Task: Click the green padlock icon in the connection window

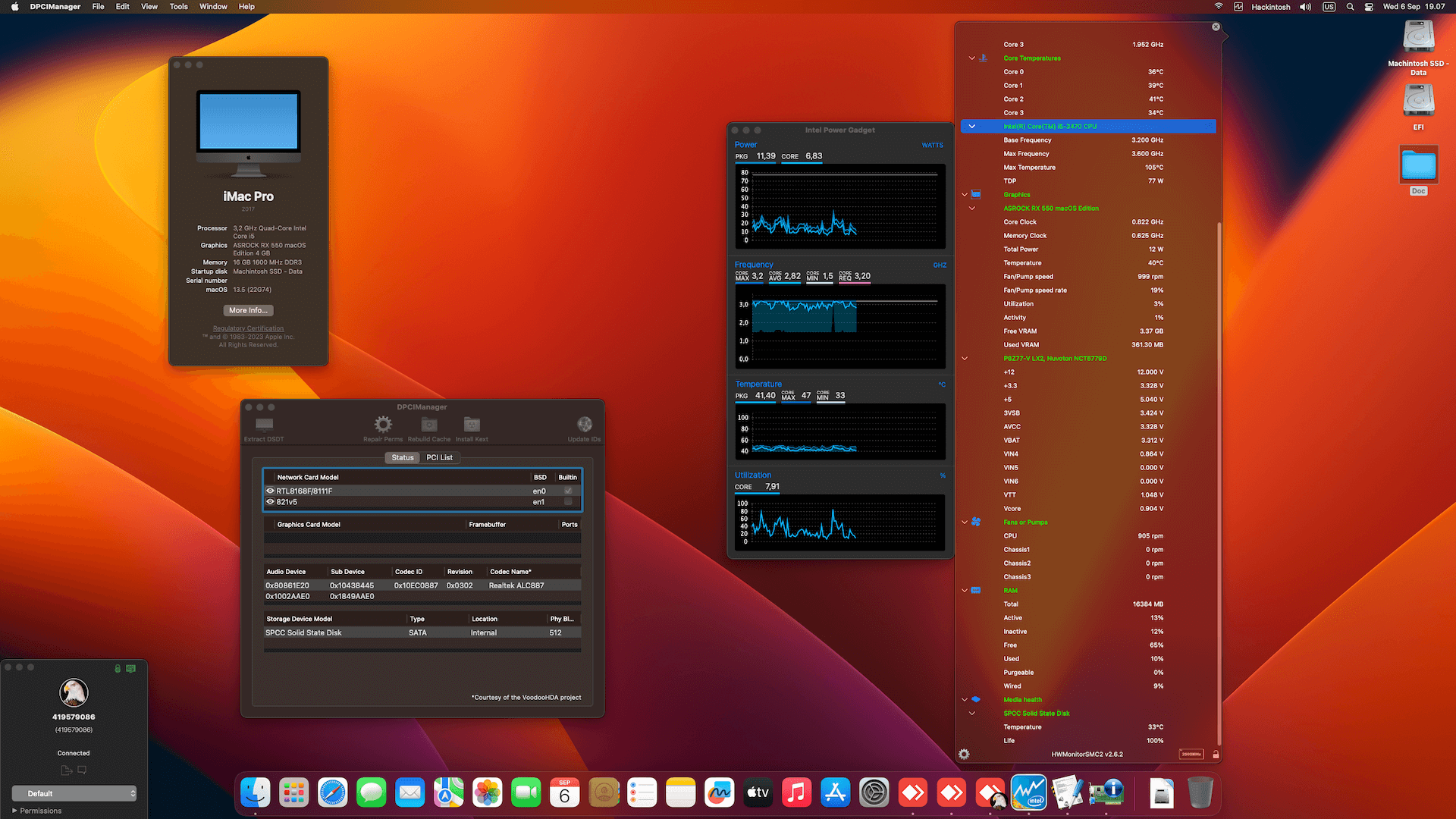Action: click(118, 669)
